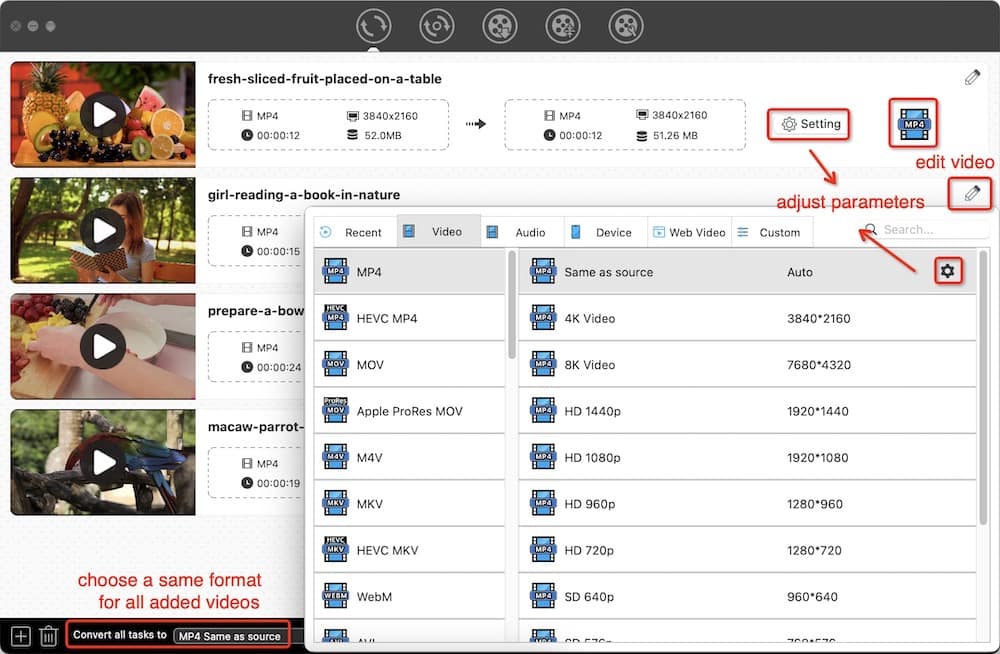Click the trash delete icon

pyautogui.click(x=48, y=635)
